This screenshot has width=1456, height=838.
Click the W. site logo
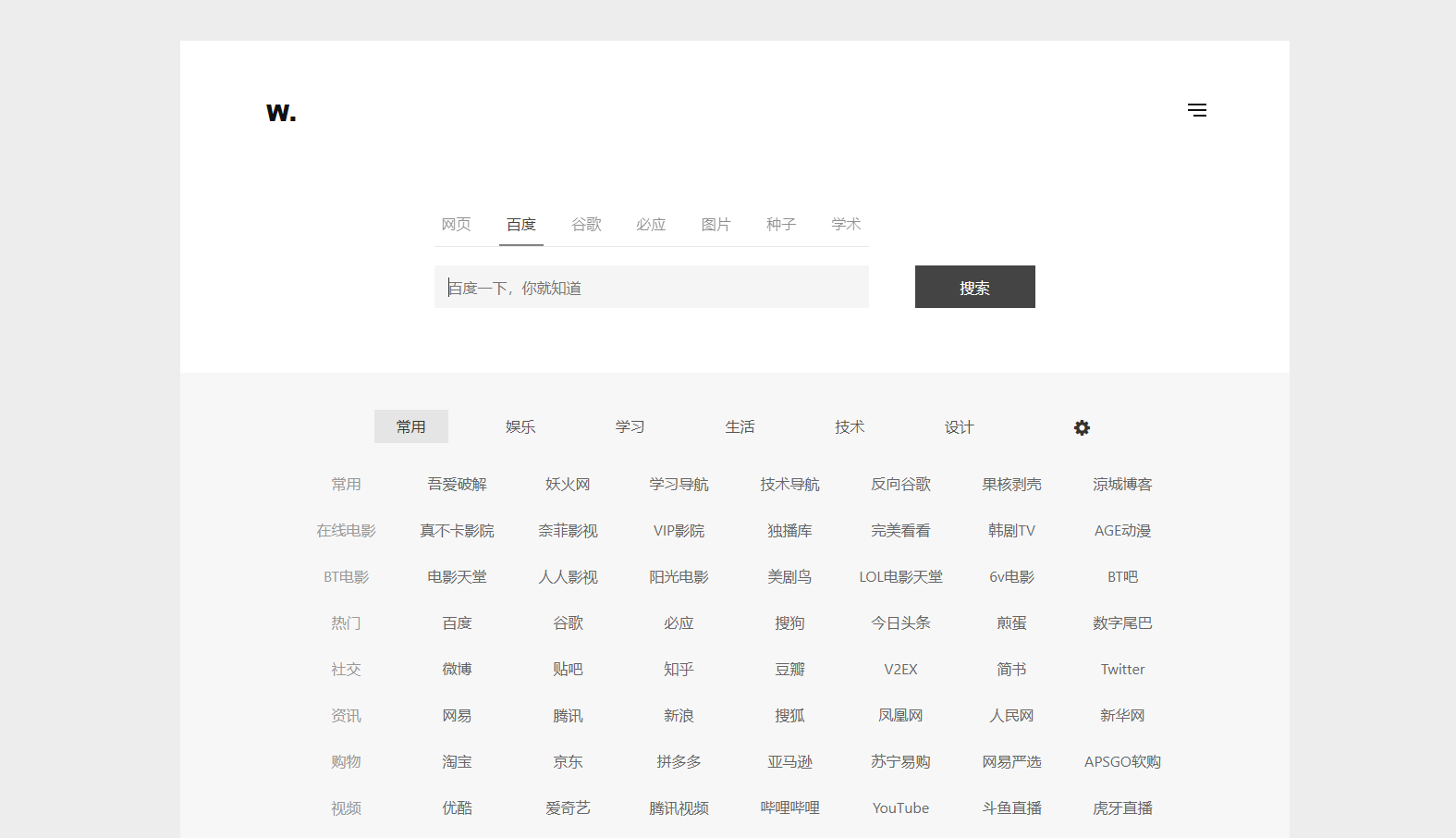[281, 113]
